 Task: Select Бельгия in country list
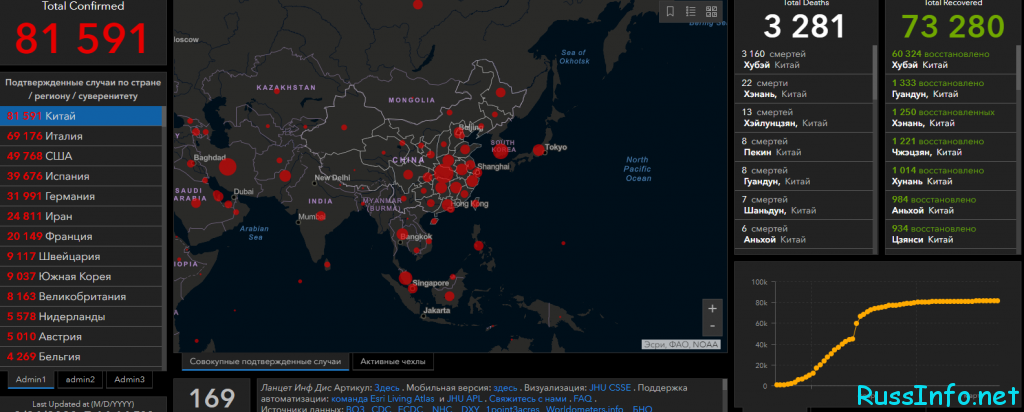pos(81,357)
